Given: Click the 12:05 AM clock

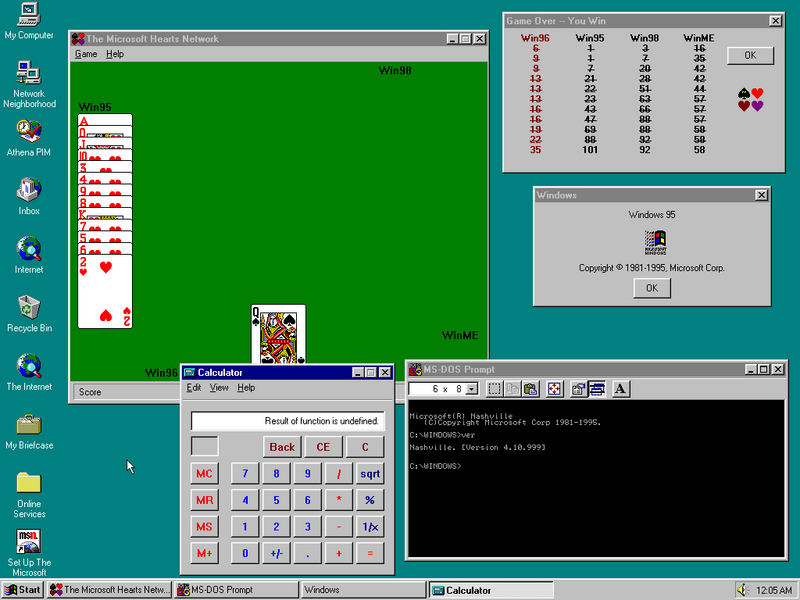Looking at the screenshot, I should click(x=774, y=590).
